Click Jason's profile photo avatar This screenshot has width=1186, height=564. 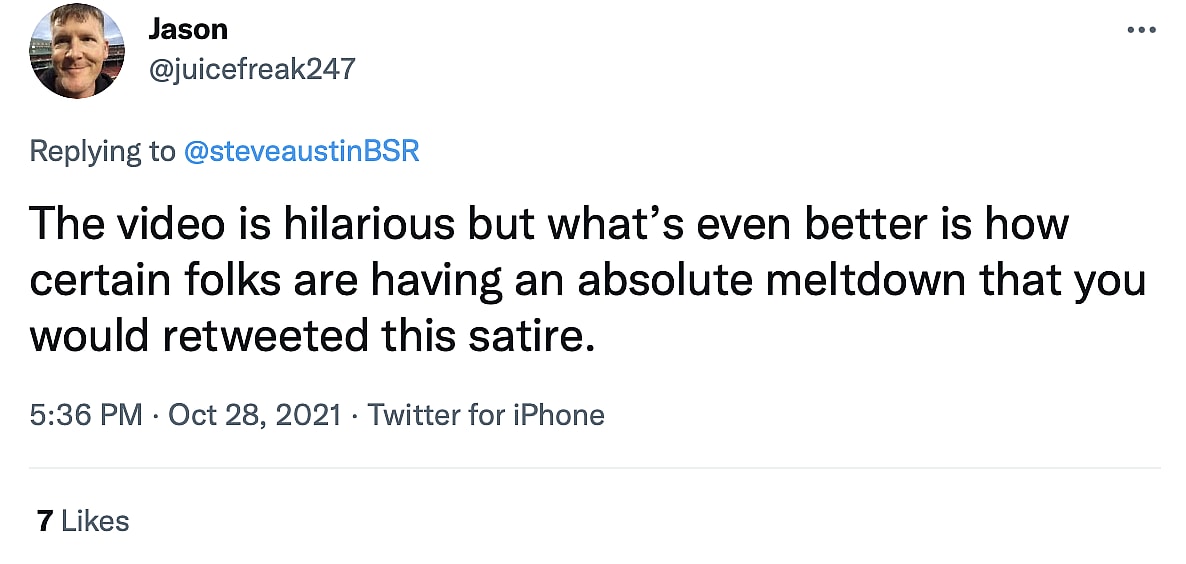[x=77, y=50]
